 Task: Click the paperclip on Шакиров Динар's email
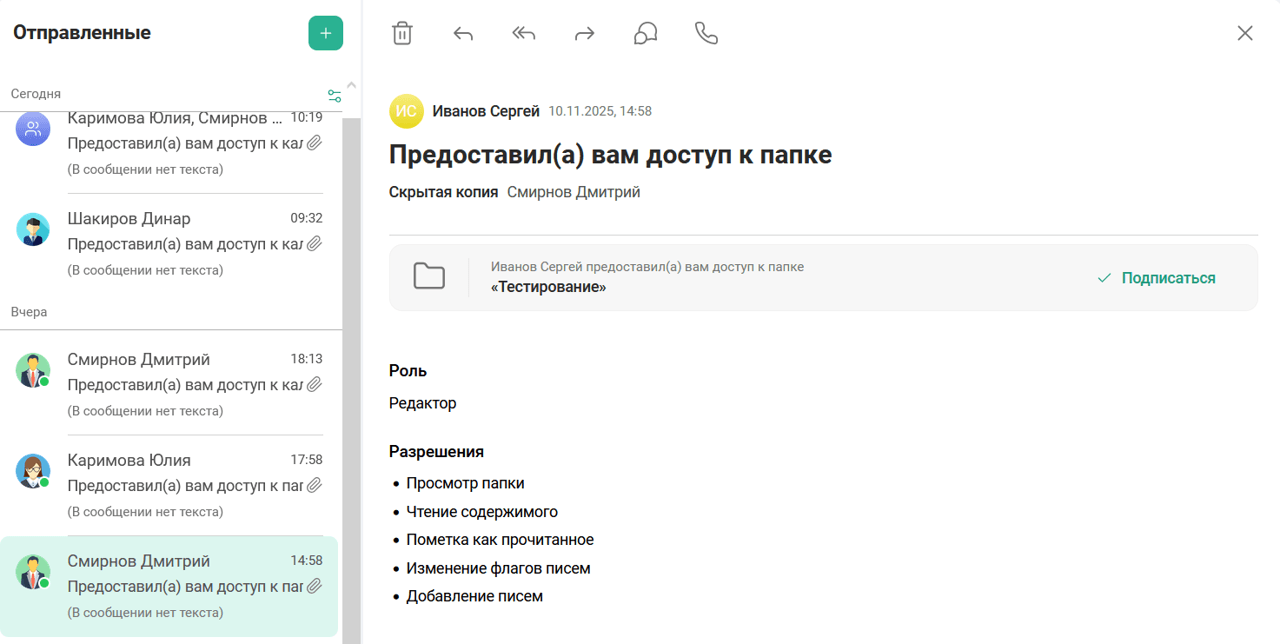(x=314, y=243)
